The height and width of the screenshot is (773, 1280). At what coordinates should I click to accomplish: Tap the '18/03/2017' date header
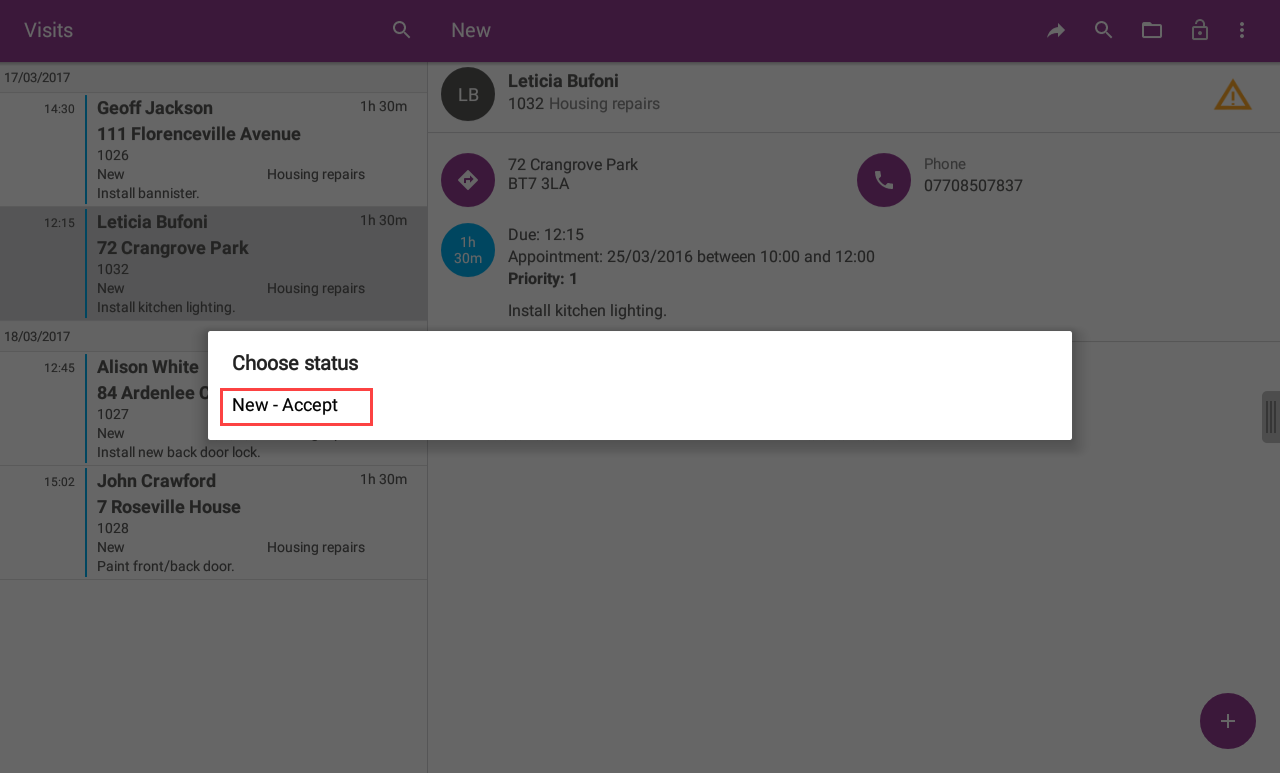37,336
